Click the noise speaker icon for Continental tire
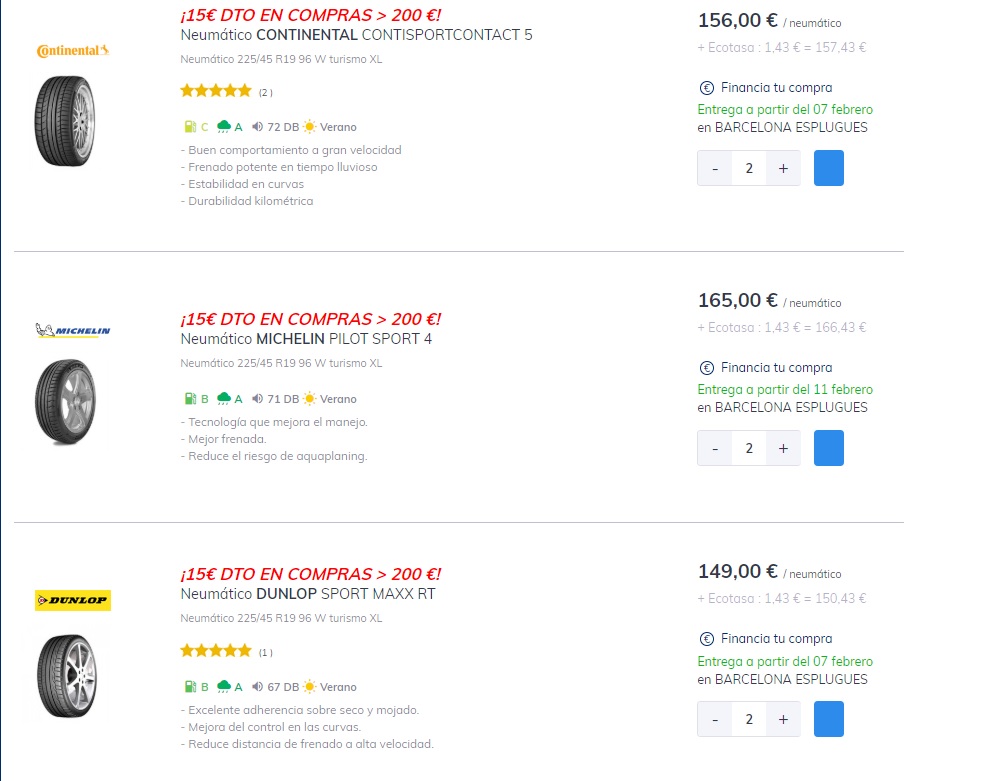This screenshot has height=781, width=1008. click(x=257, y=127)
